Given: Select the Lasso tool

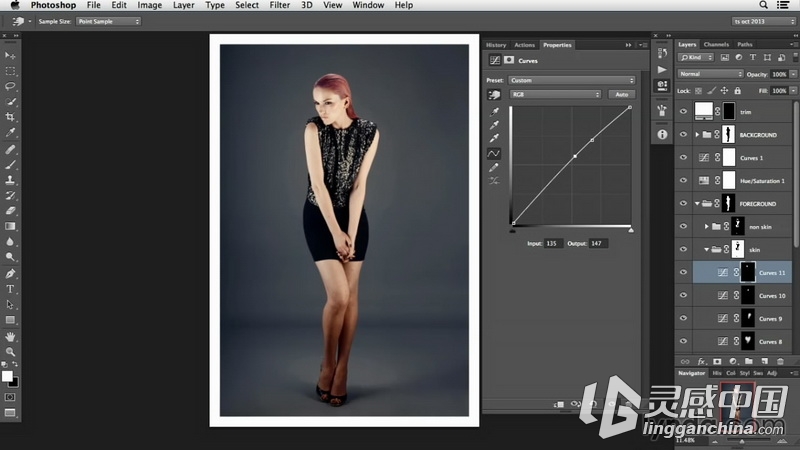Looking at the screenshot, I should pos(10,86).
